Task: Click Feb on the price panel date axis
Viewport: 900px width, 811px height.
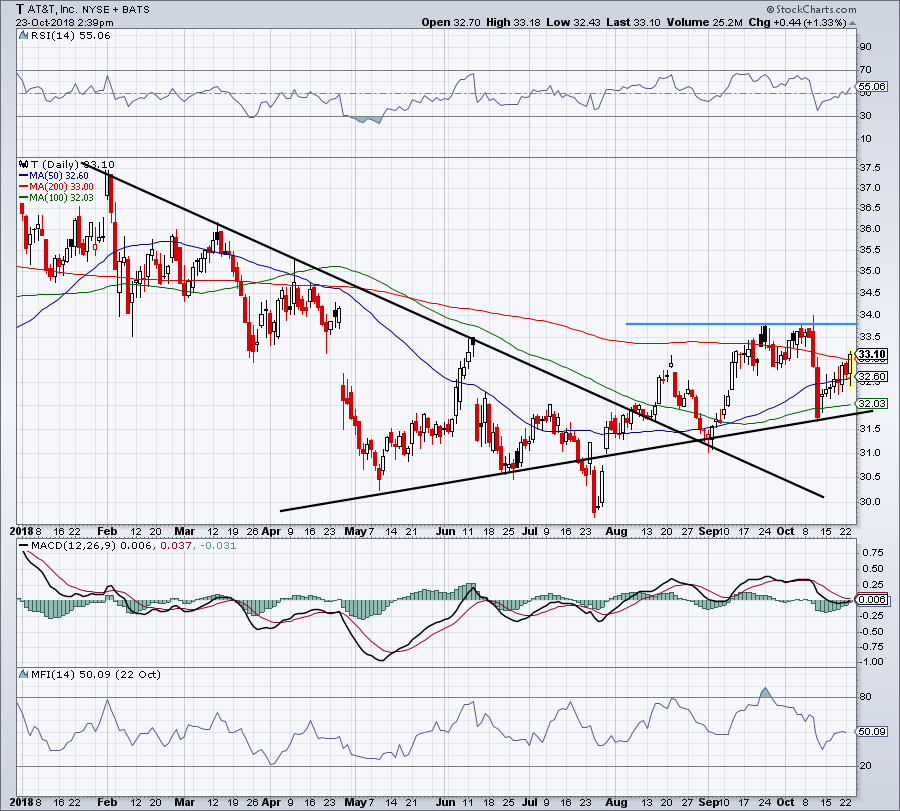Action: (x=107, y=531)
